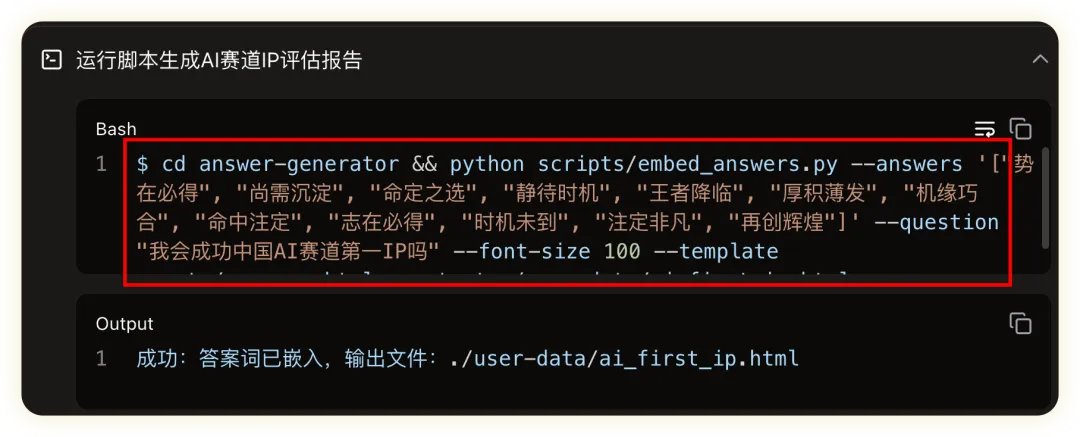Click the Output label
Screen dimensions: 1080x437
pyautogui.click(x=125, y=323)
